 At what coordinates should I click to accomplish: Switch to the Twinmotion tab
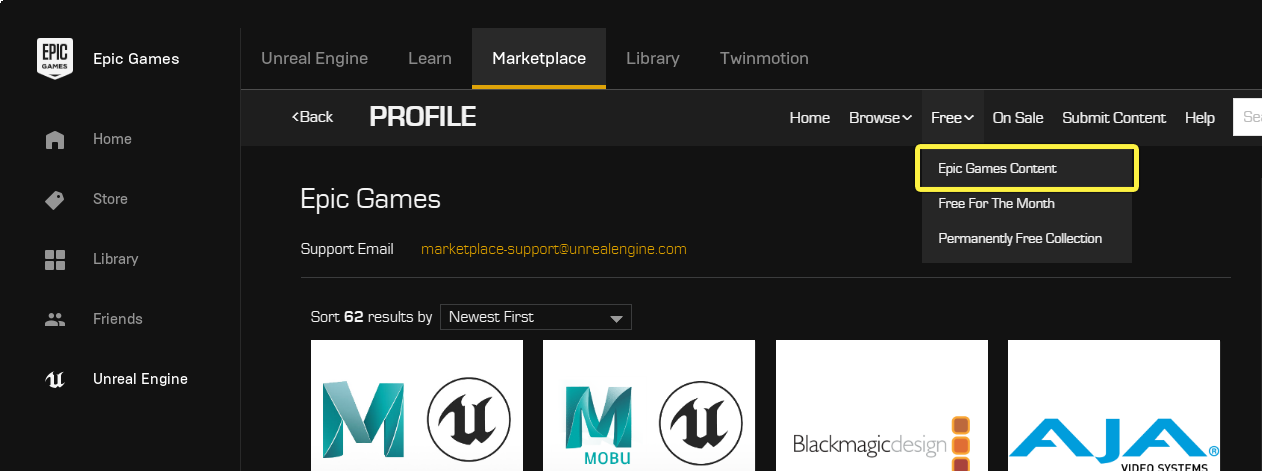pyautogui.click(x=764, y=58)
